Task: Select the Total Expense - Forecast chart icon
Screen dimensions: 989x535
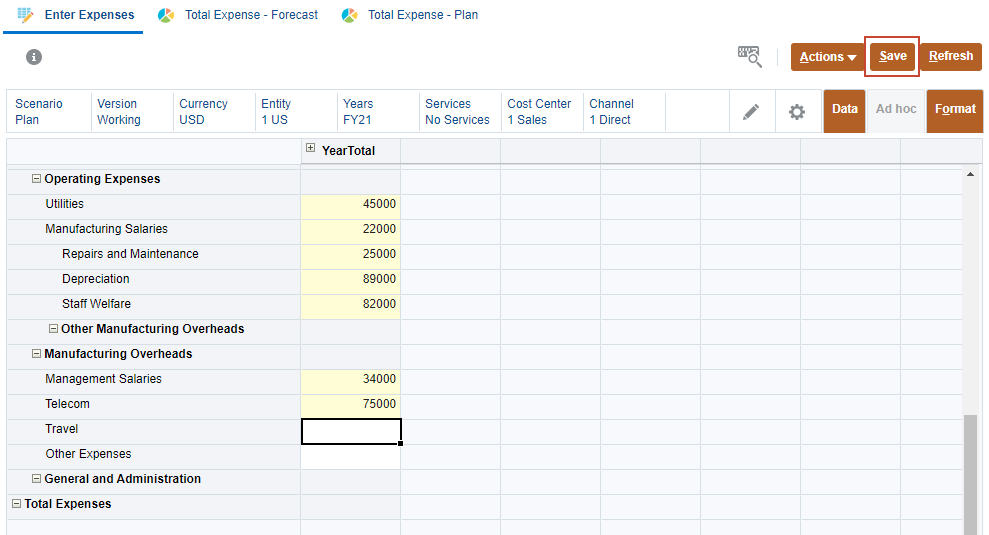Action: point(166,15)
